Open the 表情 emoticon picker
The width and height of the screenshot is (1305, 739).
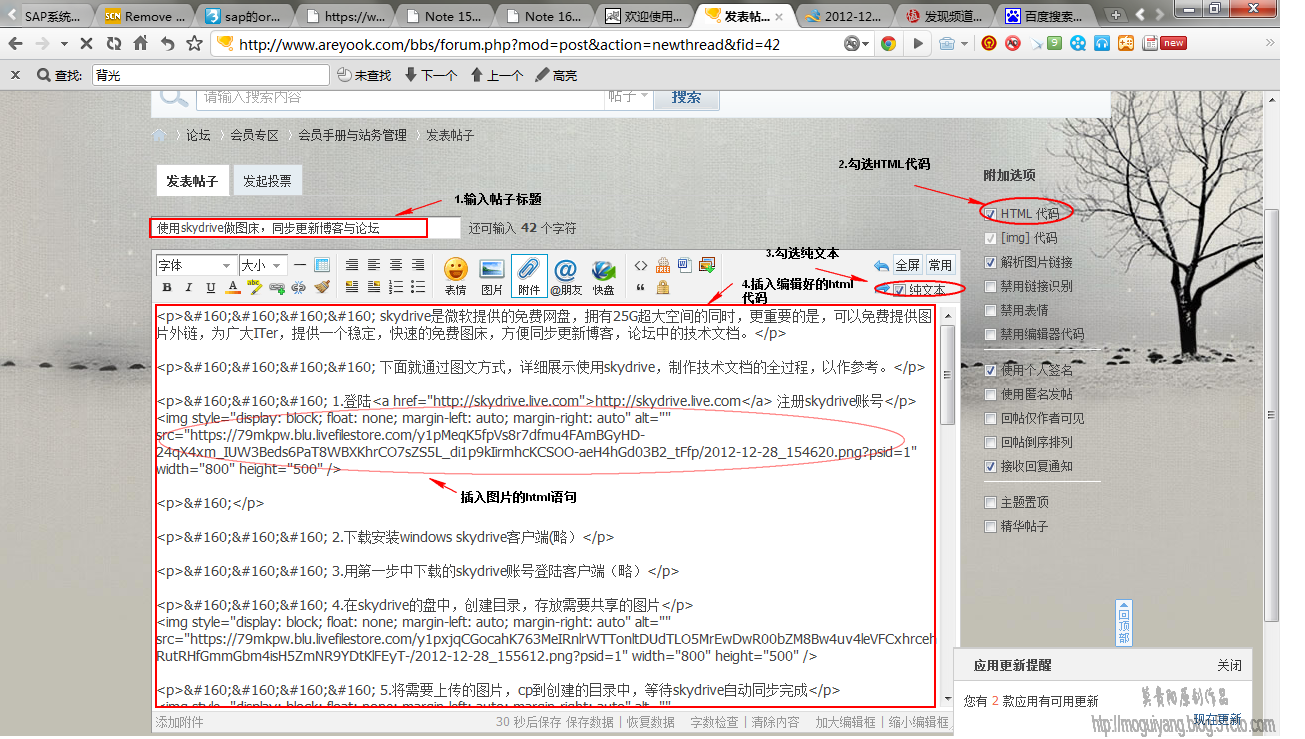click(455, 277)
